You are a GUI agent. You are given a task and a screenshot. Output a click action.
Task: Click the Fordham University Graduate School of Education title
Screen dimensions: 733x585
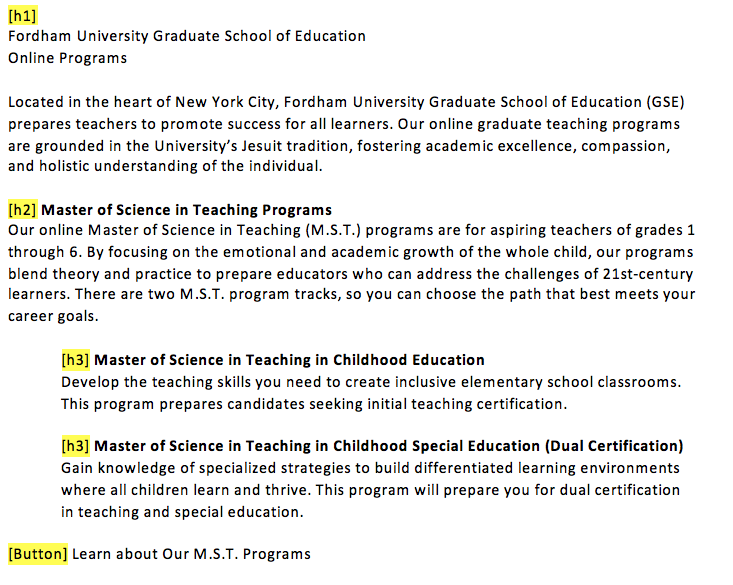click(x=187, y=36)
